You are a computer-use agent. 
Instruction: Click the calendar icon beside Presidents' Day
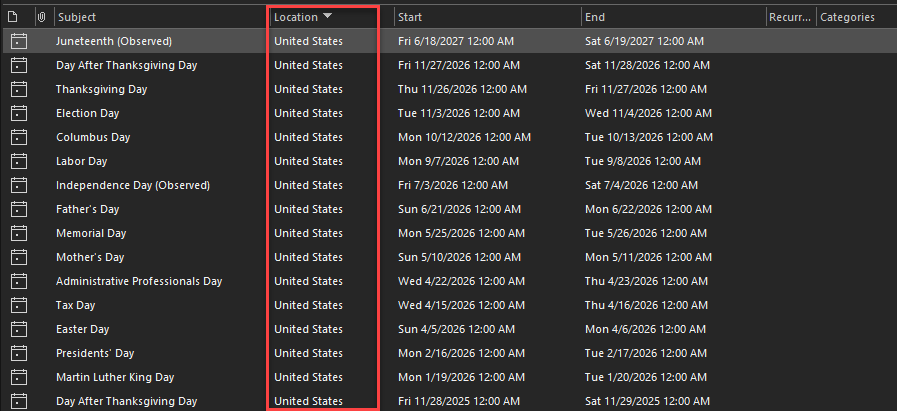pyautogui.click(x=18, y=353)
